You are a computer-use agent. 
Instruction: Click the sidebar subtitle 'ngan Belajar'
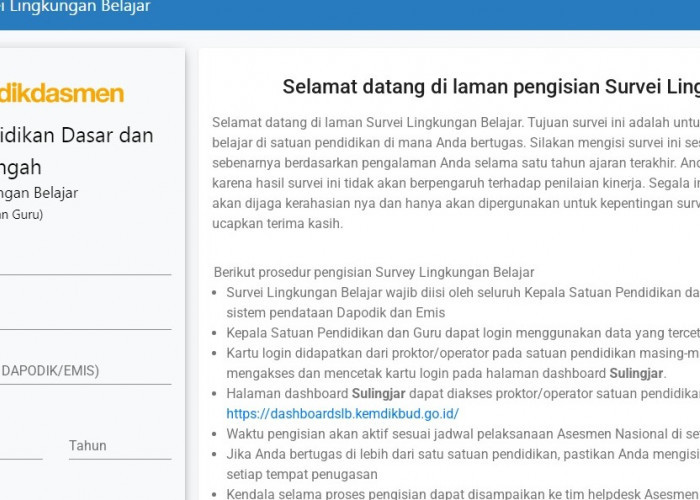[39, 193]
